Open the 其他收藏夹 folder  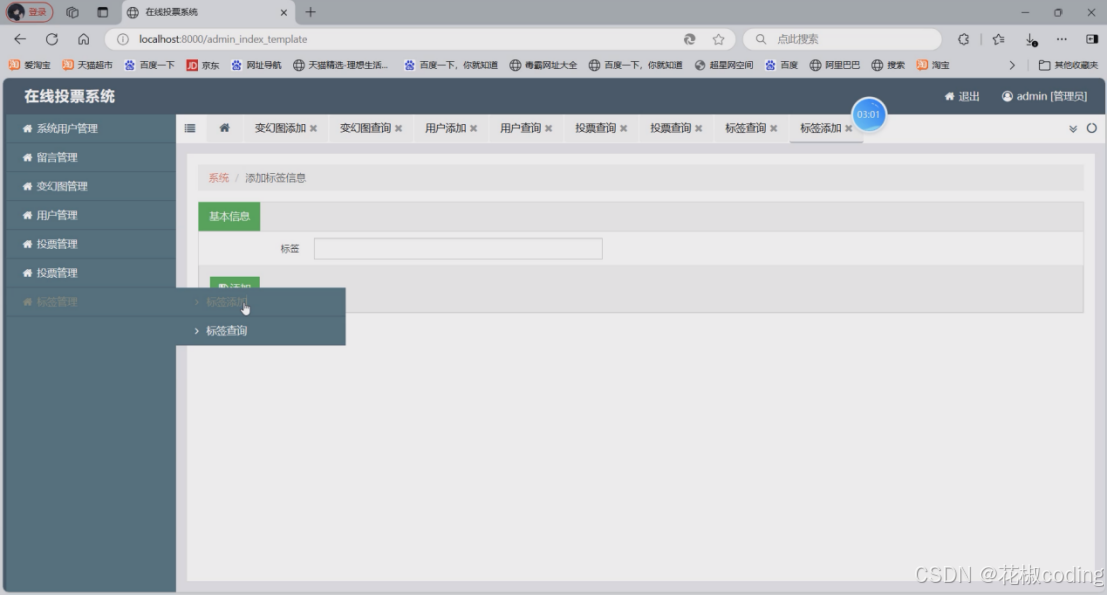pos(1068,65)
